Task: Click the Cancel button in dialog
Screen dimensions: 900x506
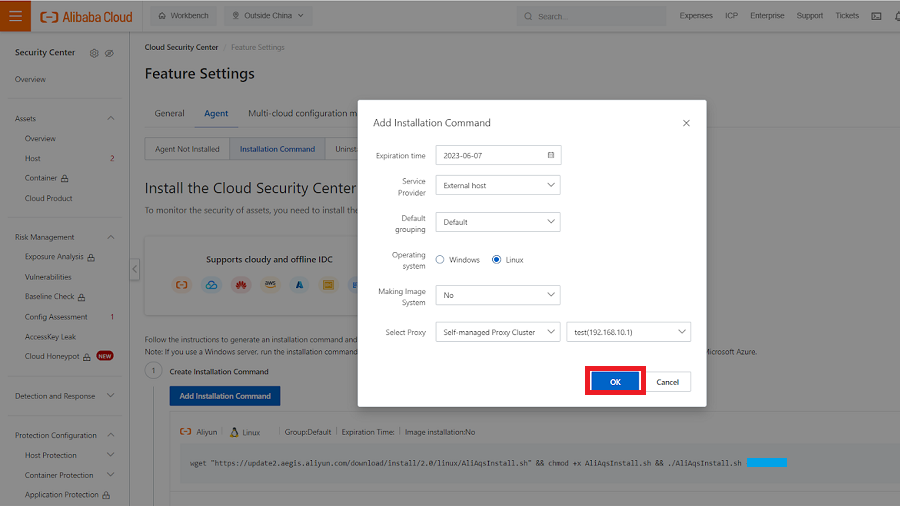Action: [667, 382]
